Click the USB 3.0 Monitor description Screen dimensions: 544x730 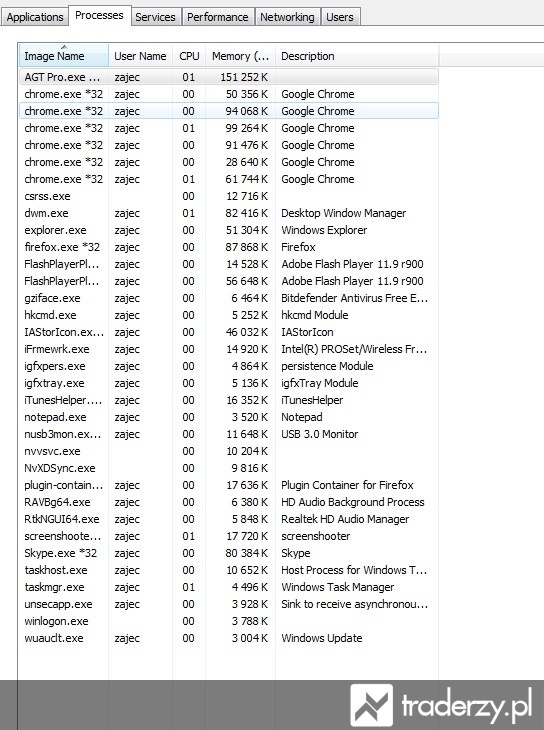coord(320,434)
